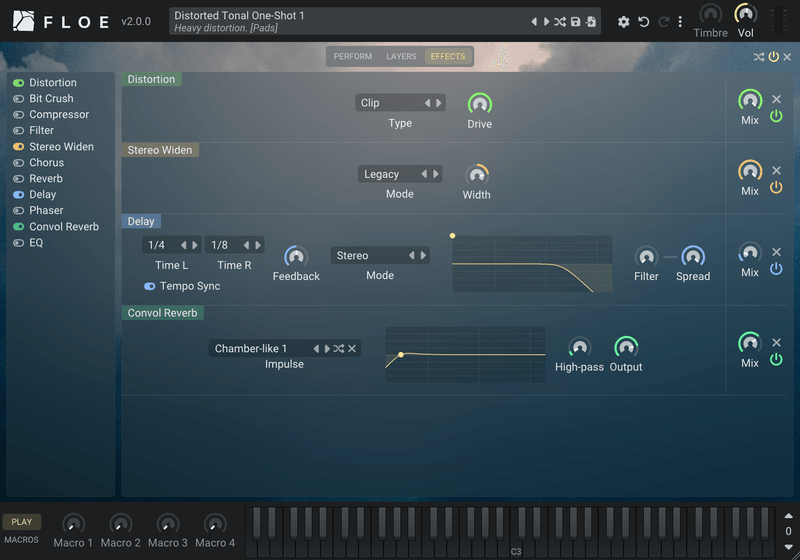Randomize preset with top-bar shuffle icon
This screenshot has height=560, width=800.
(x=560, y=22)
